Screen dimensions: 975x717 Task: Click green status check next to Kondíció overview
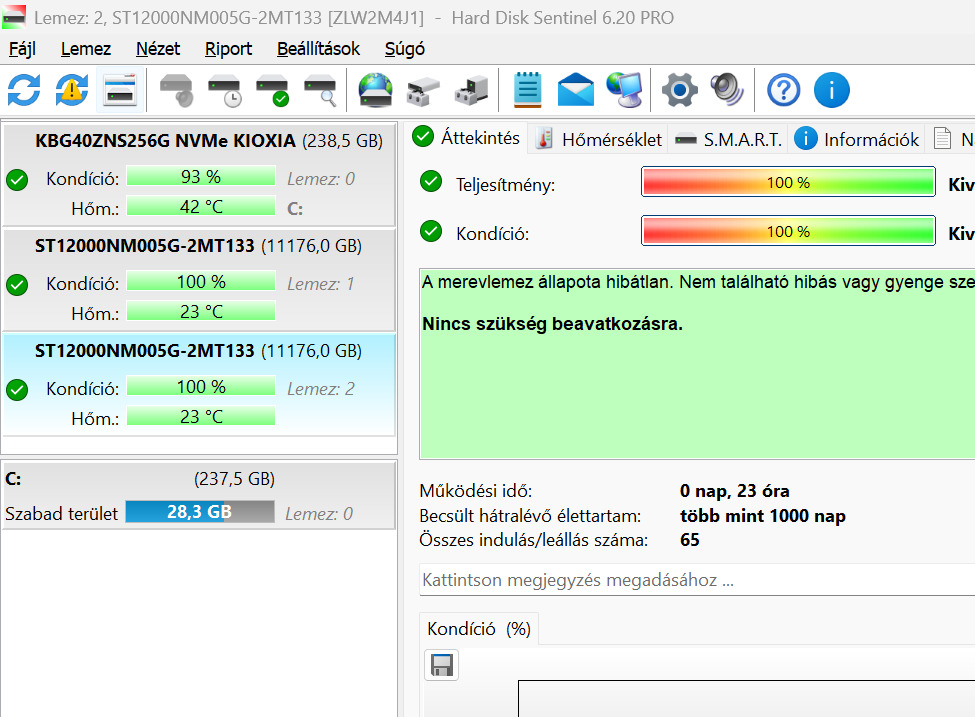point(431,231)
